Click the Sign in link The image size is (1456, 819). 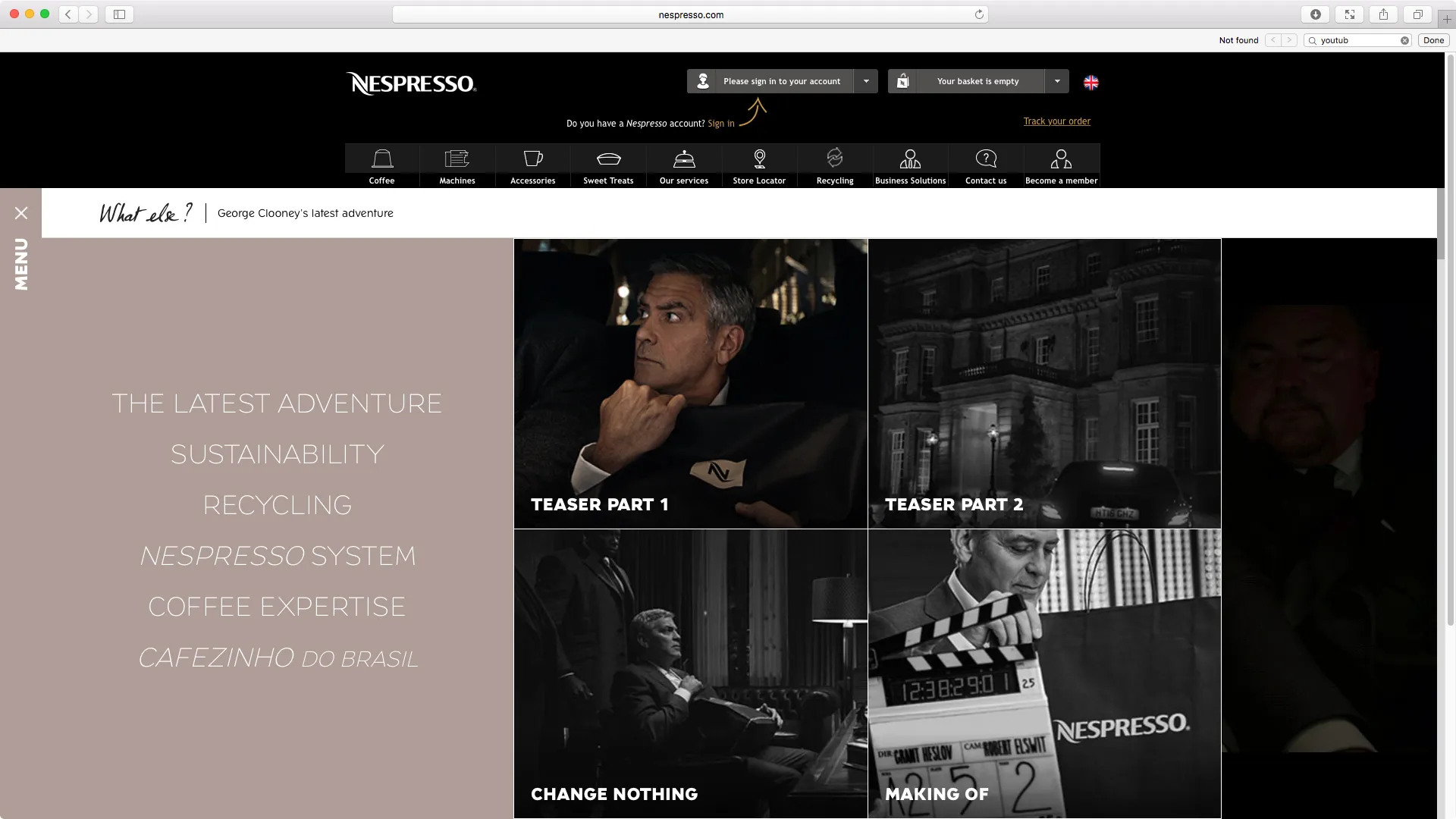720,124
